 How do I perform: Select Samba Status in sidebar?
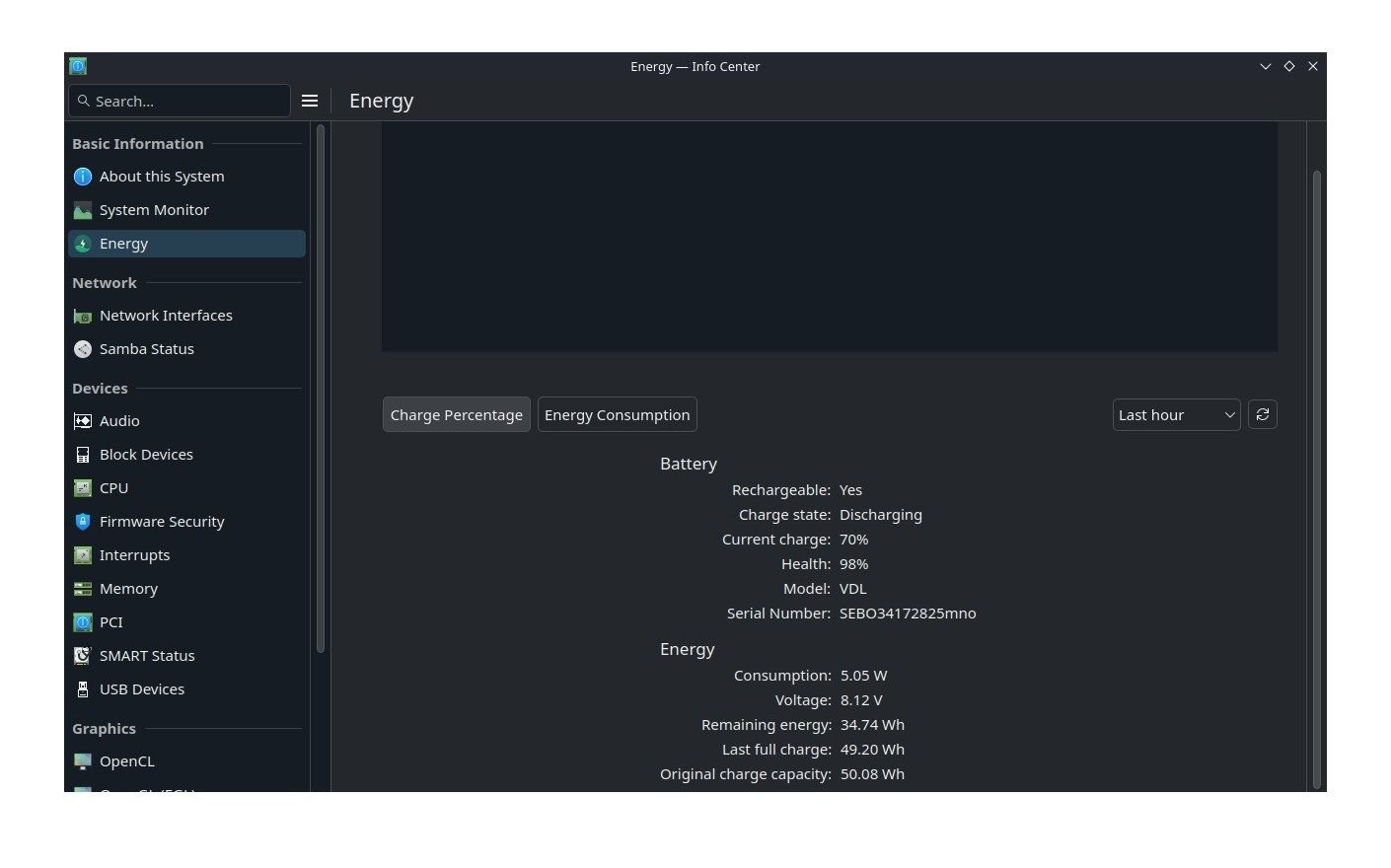click(186, 349)
